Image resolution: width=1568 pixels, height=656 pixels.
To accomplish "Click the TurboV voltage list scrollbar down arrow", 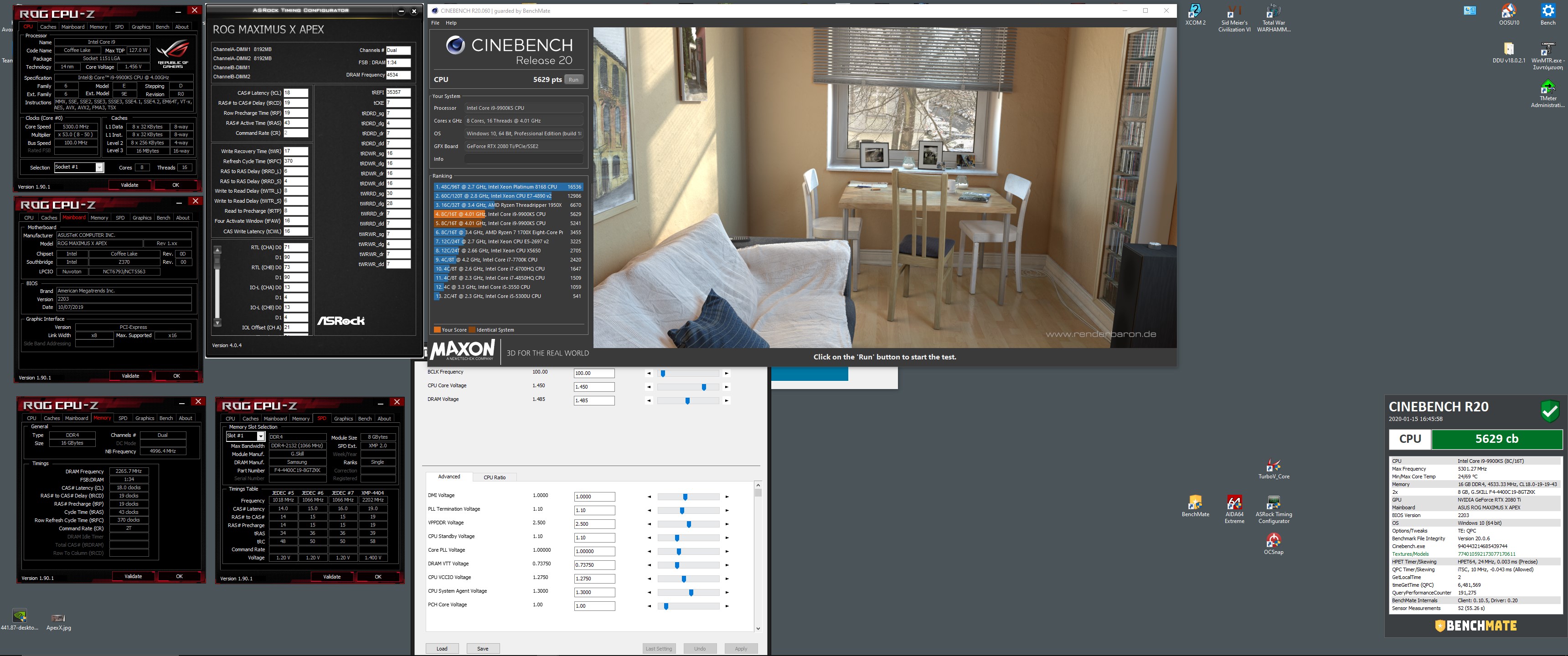I will coord(758,628).
